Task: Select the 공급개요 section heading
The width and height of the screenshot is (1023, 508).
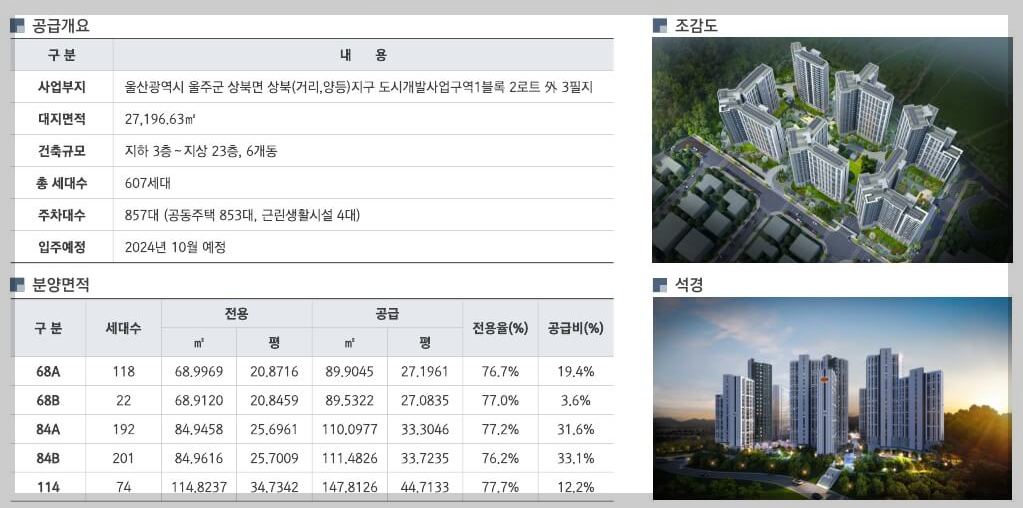Action: (61, 26)
